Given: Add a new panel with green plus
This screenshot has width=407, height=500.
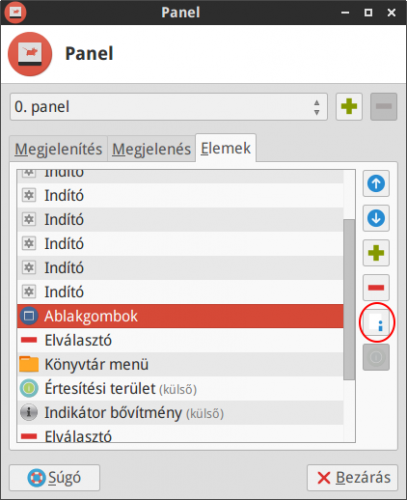Looking at the screenshot, I should click(349, 107).
